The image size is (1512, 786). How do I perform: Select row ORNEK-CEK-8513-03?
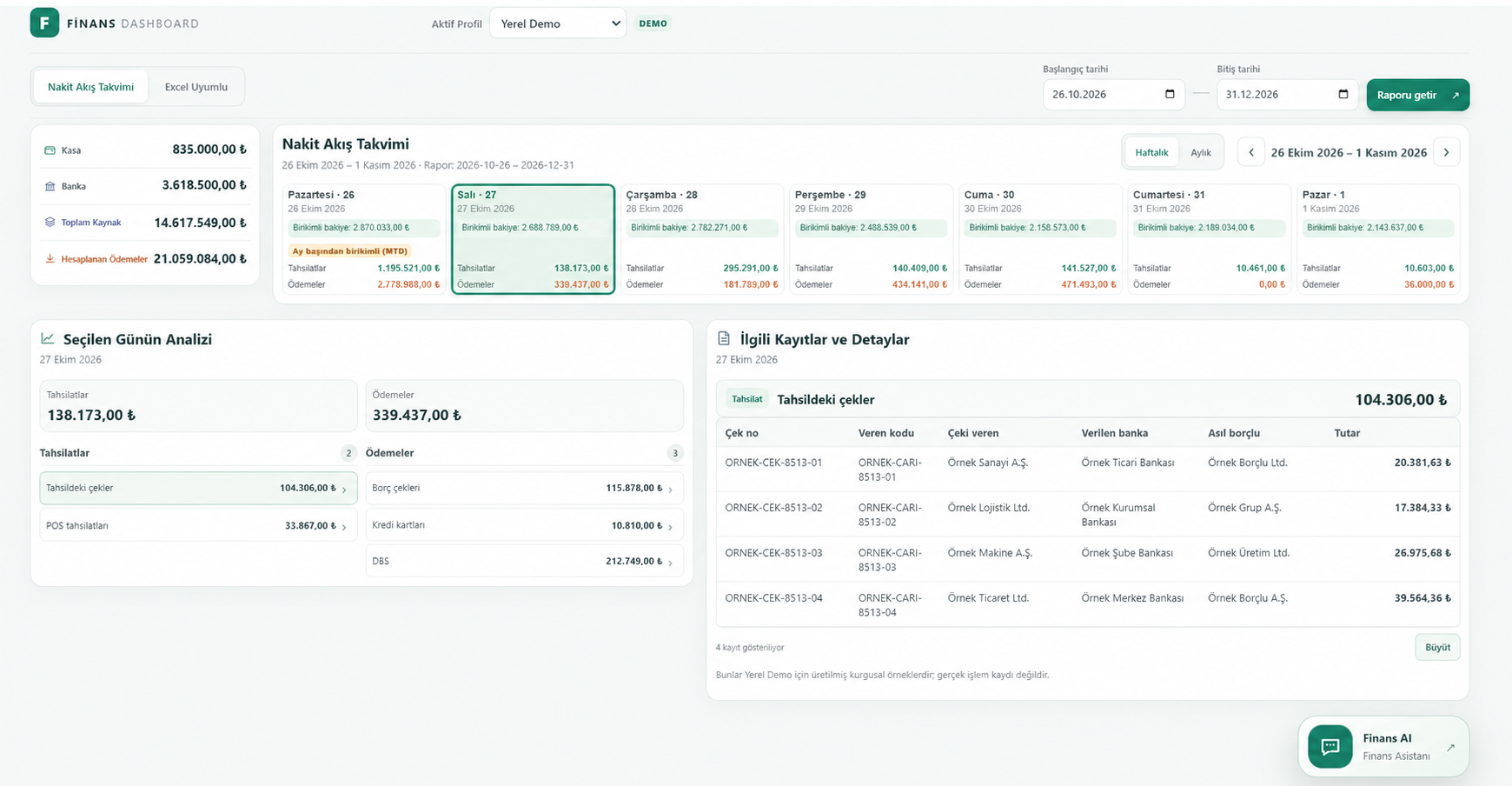point(1088,560)
